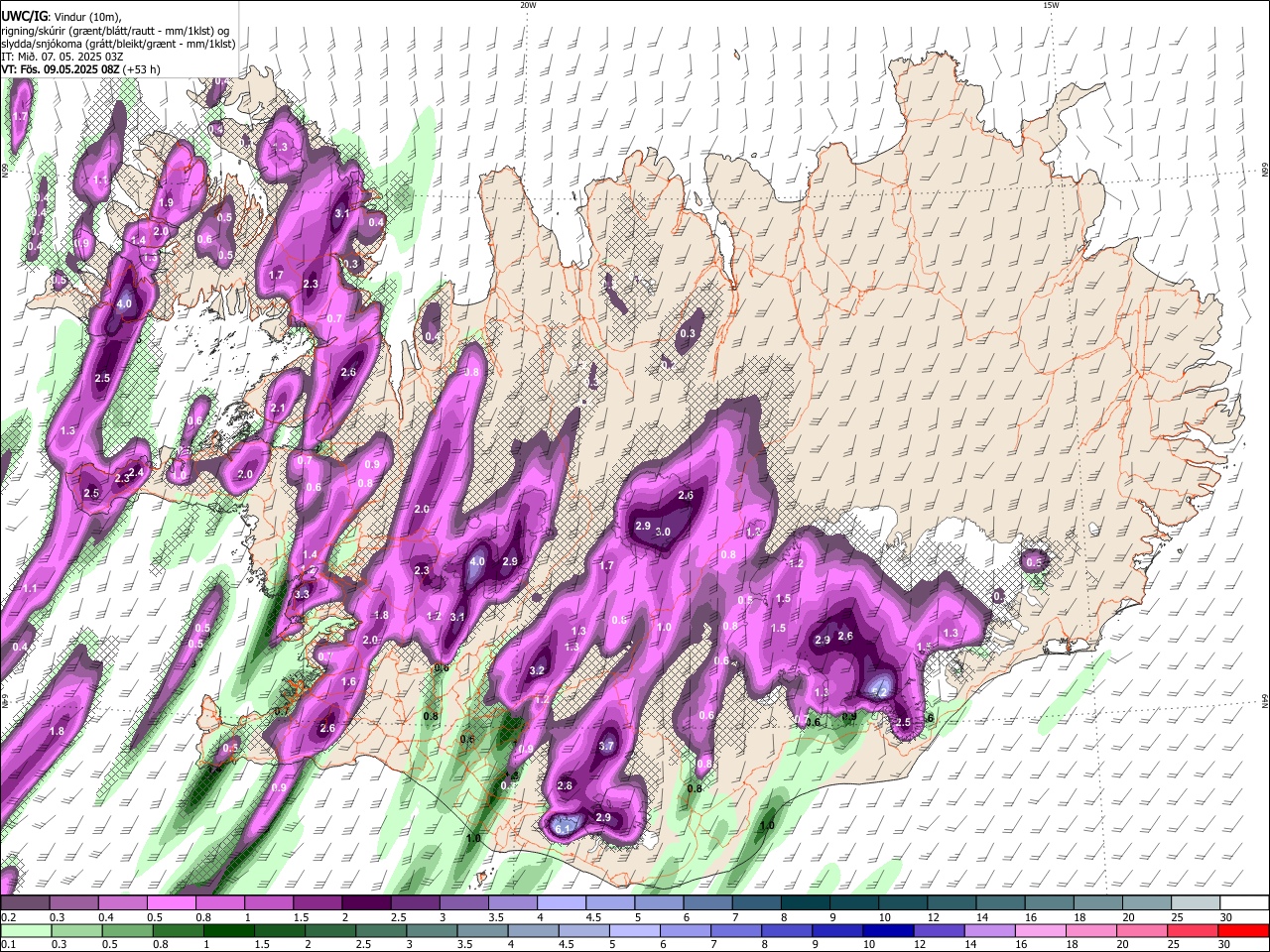This screenshot has width=1270, height=952.
Task: Click the "6.1" precipitation value on map
Action: [564, 828]
